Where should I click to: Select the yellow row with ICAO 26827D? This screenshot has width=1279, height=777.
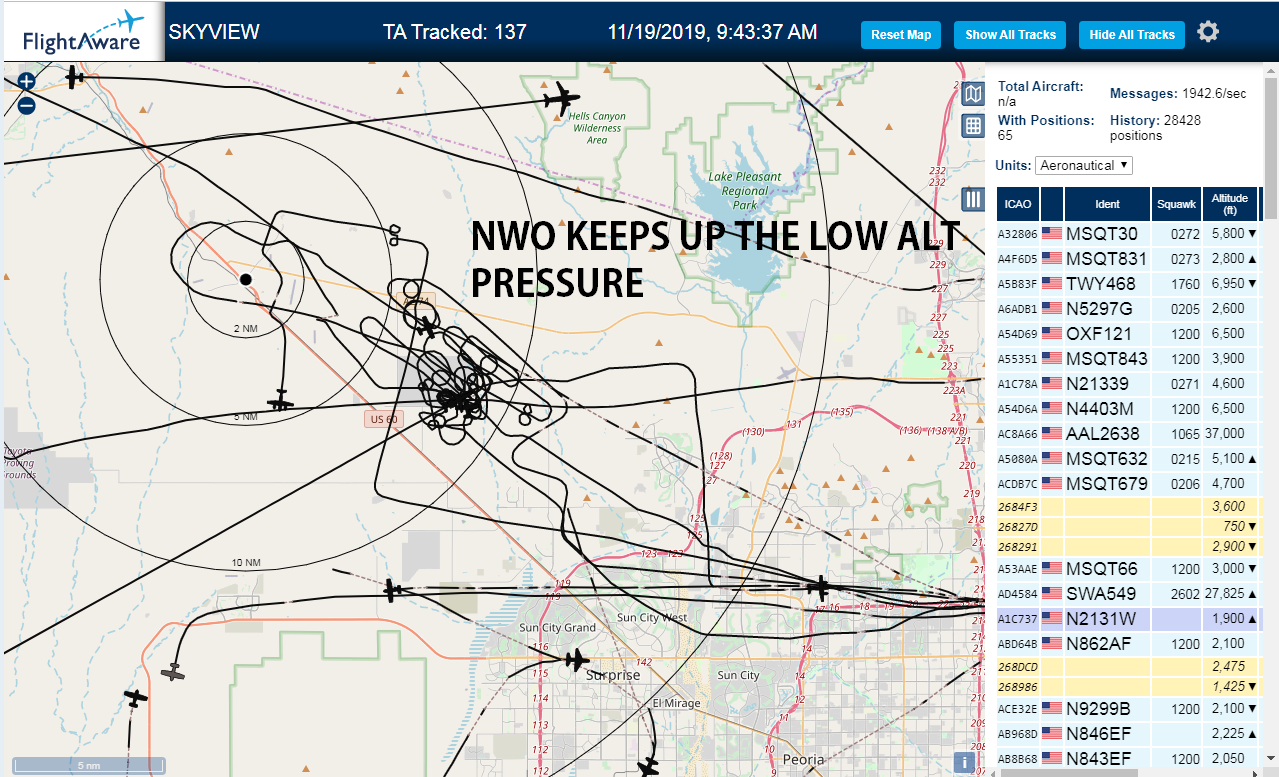(1128, 526)
